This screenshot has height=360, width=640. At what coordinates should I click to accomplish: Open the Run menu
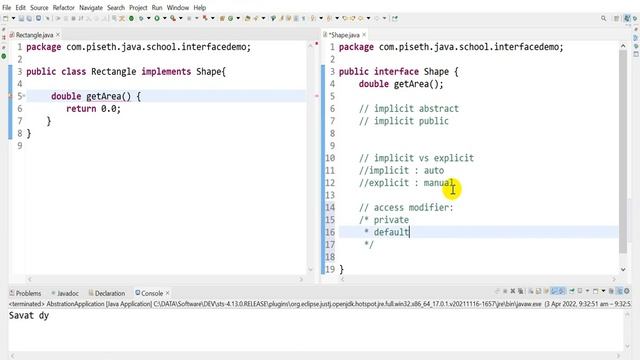coord(157,7)
